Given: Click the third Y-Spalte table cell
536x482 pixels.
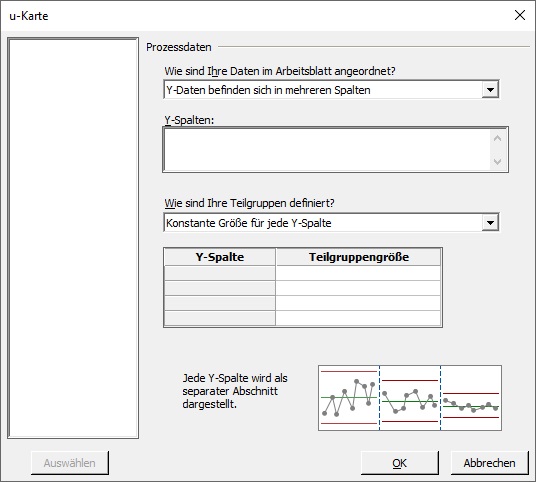Looking at the screenshot, I should (x=220, y=303).
